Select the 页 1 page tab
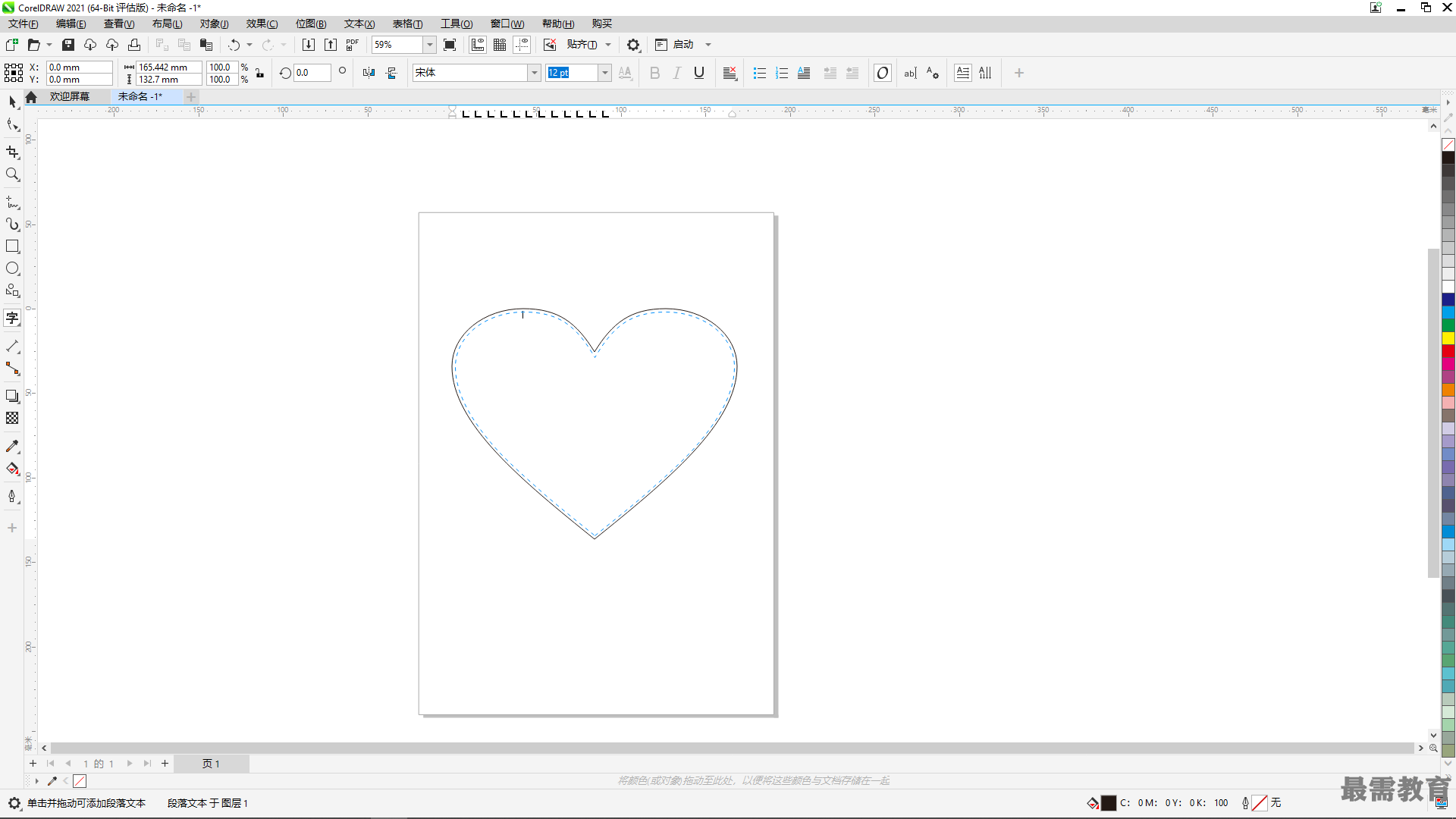The image size is (1456, 819). 211,764
